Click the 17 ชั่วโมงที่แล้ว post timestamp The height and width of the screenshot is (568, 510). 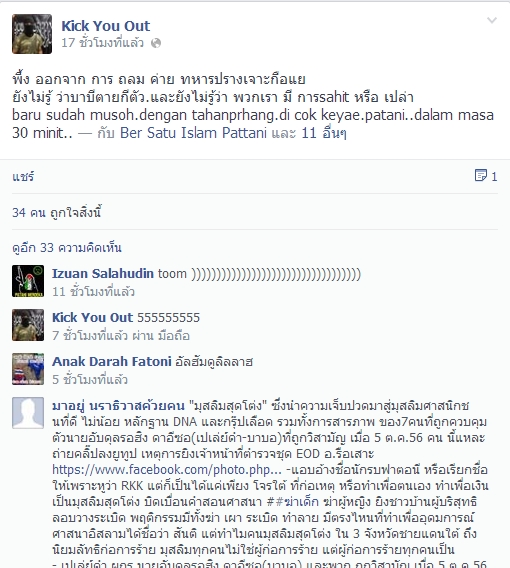click(x=103, y=43)
